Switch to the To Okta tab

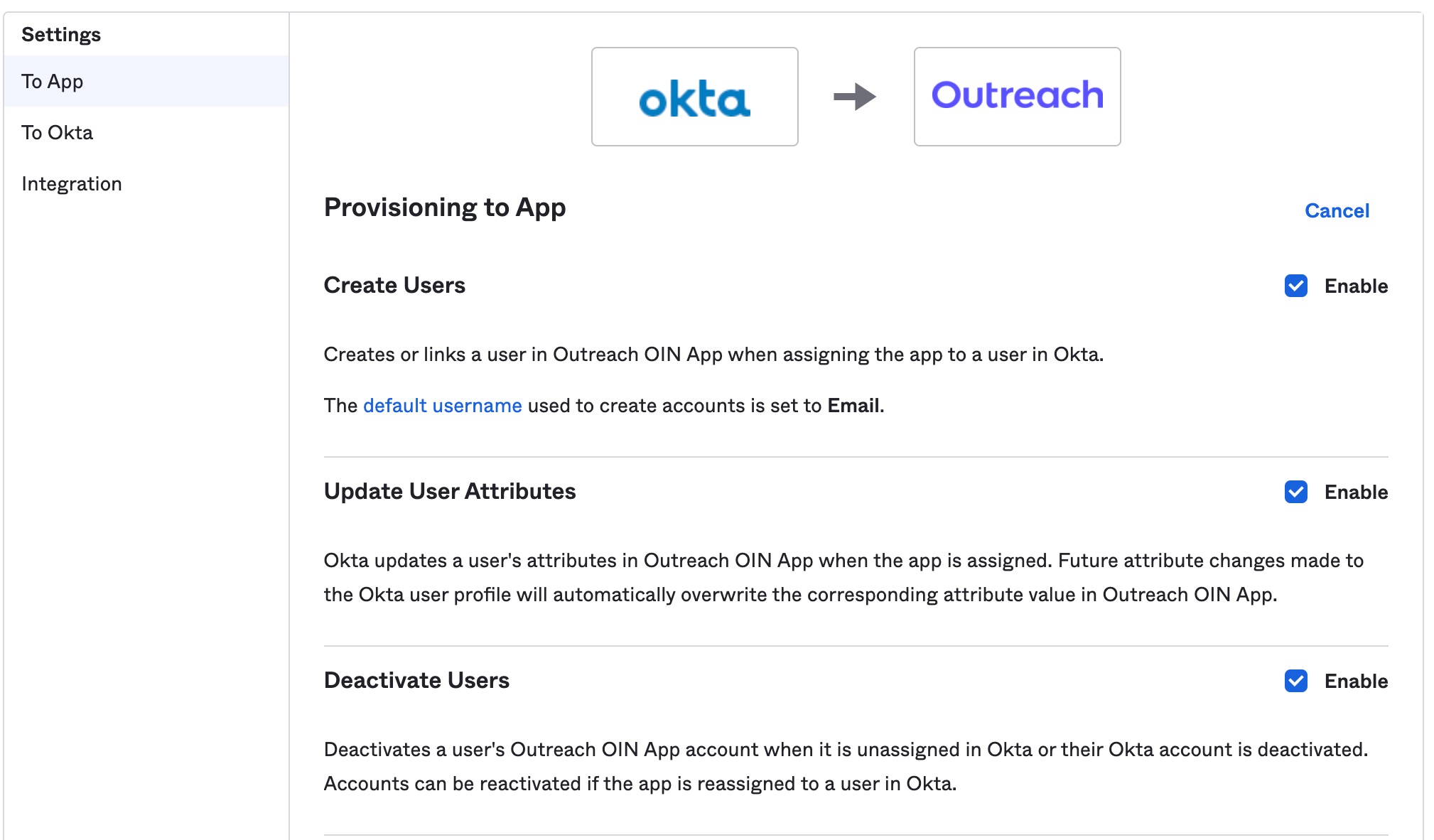[x=146, y=132]
